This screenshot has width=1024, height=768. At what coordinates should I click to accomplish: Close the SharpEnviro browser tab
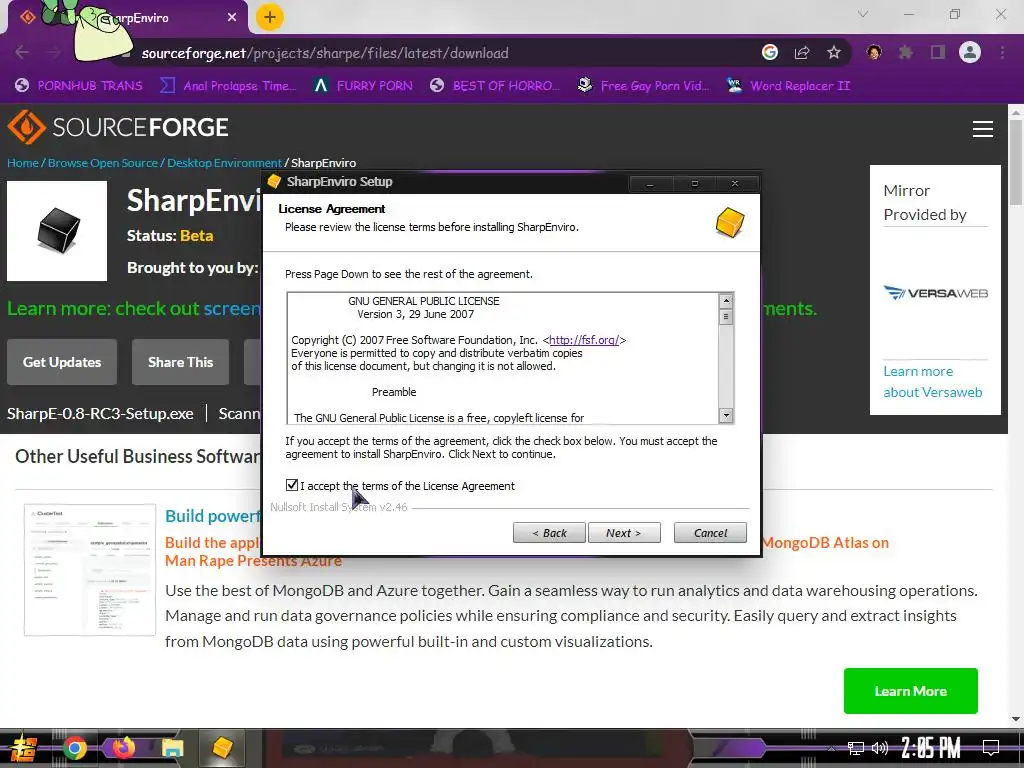coord(232,18)
